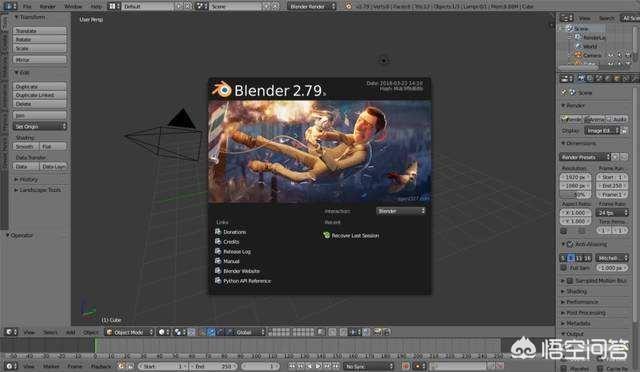Click the Translate button
The width and height of the screenshot is (640, 372).
click(40, 31)
